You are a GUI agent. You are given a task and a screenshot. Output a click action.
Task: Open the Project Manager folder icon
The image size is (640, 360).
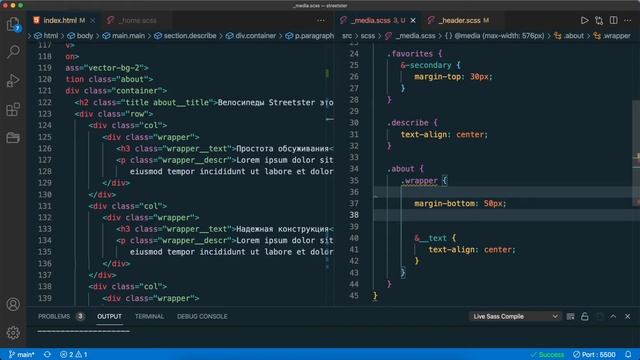(x=13, y=138)
